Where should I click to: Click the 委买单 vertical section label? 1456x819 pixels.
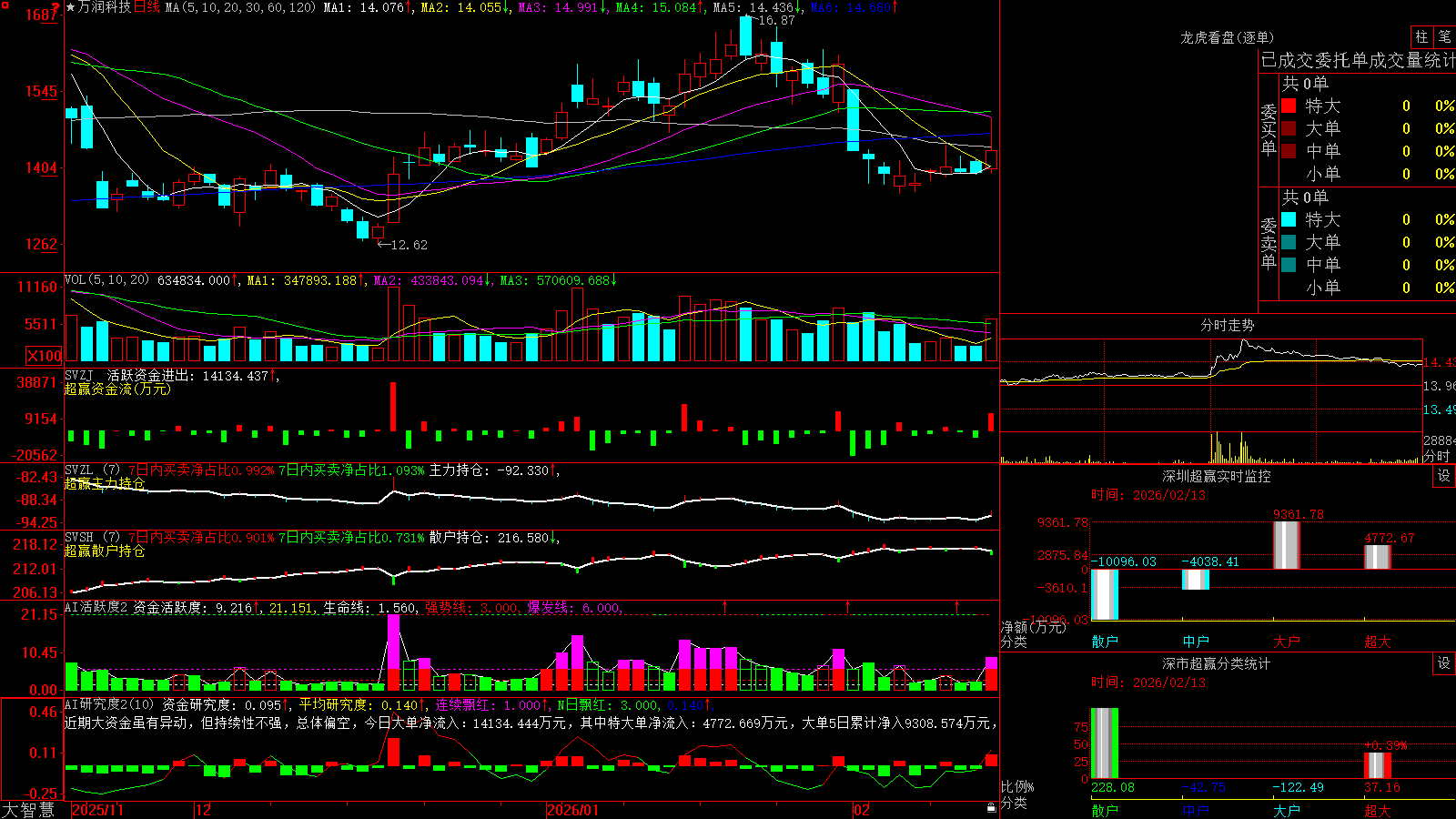[x=1269, y=129]
